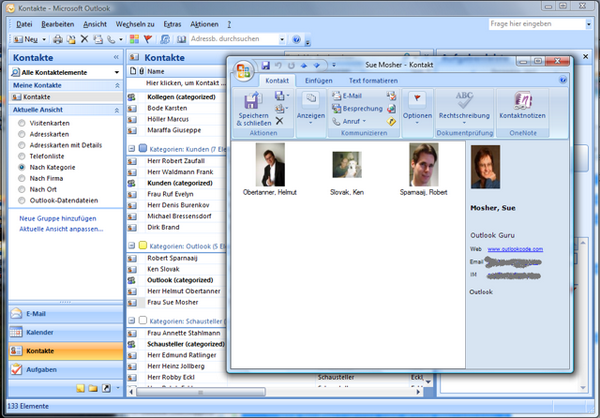Open the address book icon in toolbar
Screen dimensions: 600x418
[181, 39]
